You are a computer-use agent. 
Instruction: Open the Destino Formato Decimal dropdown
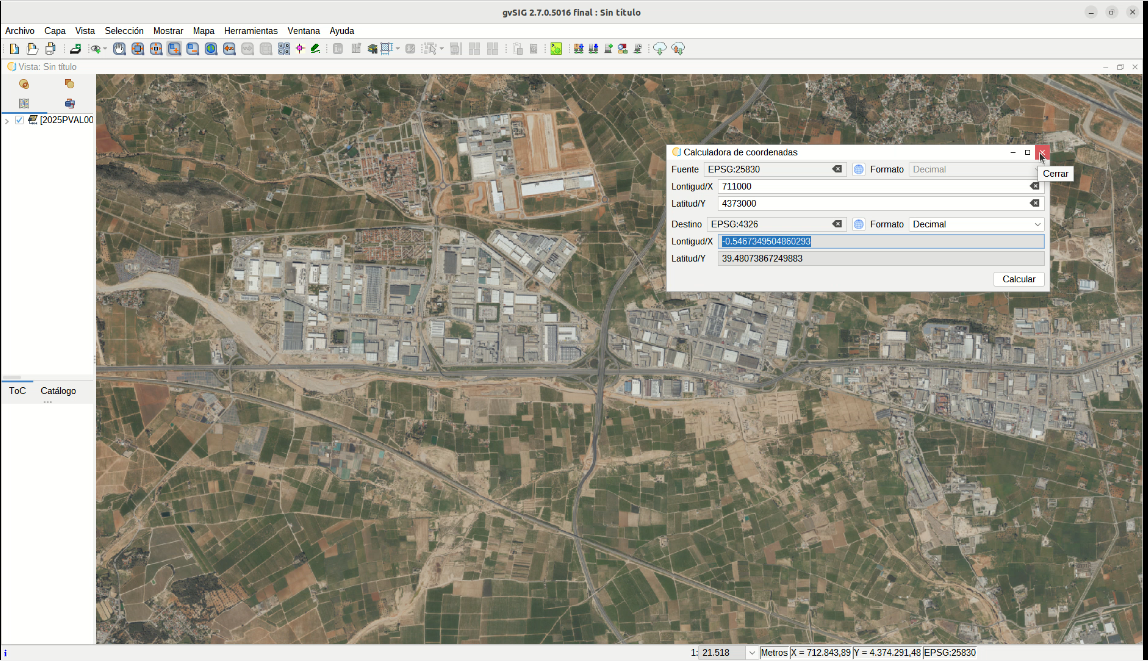(x=1037, y=225)
